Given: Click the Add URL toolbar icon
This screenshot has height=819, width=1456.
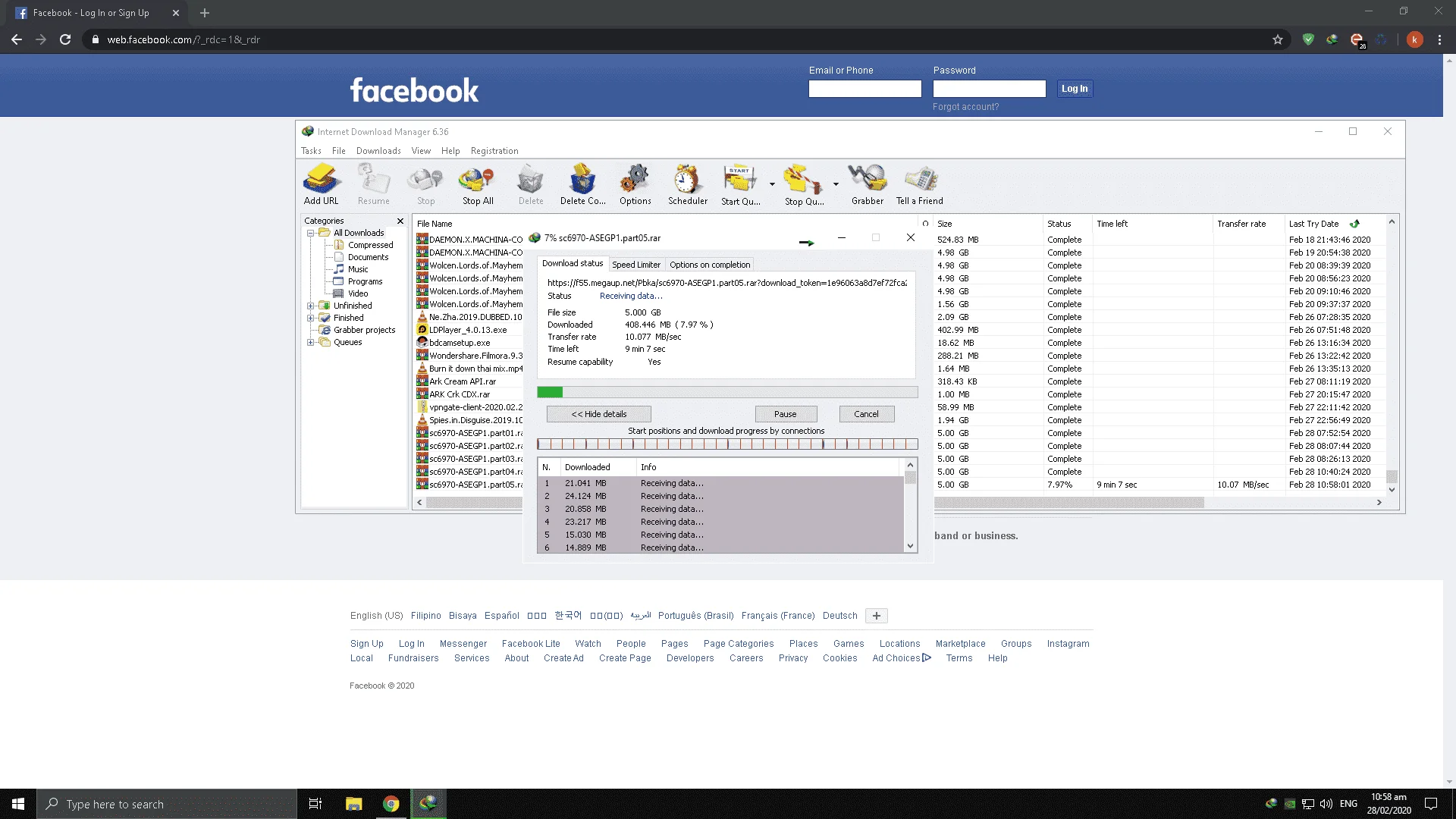Looking at the screenshot, I should pyautogui.click(x=322, y=184).
